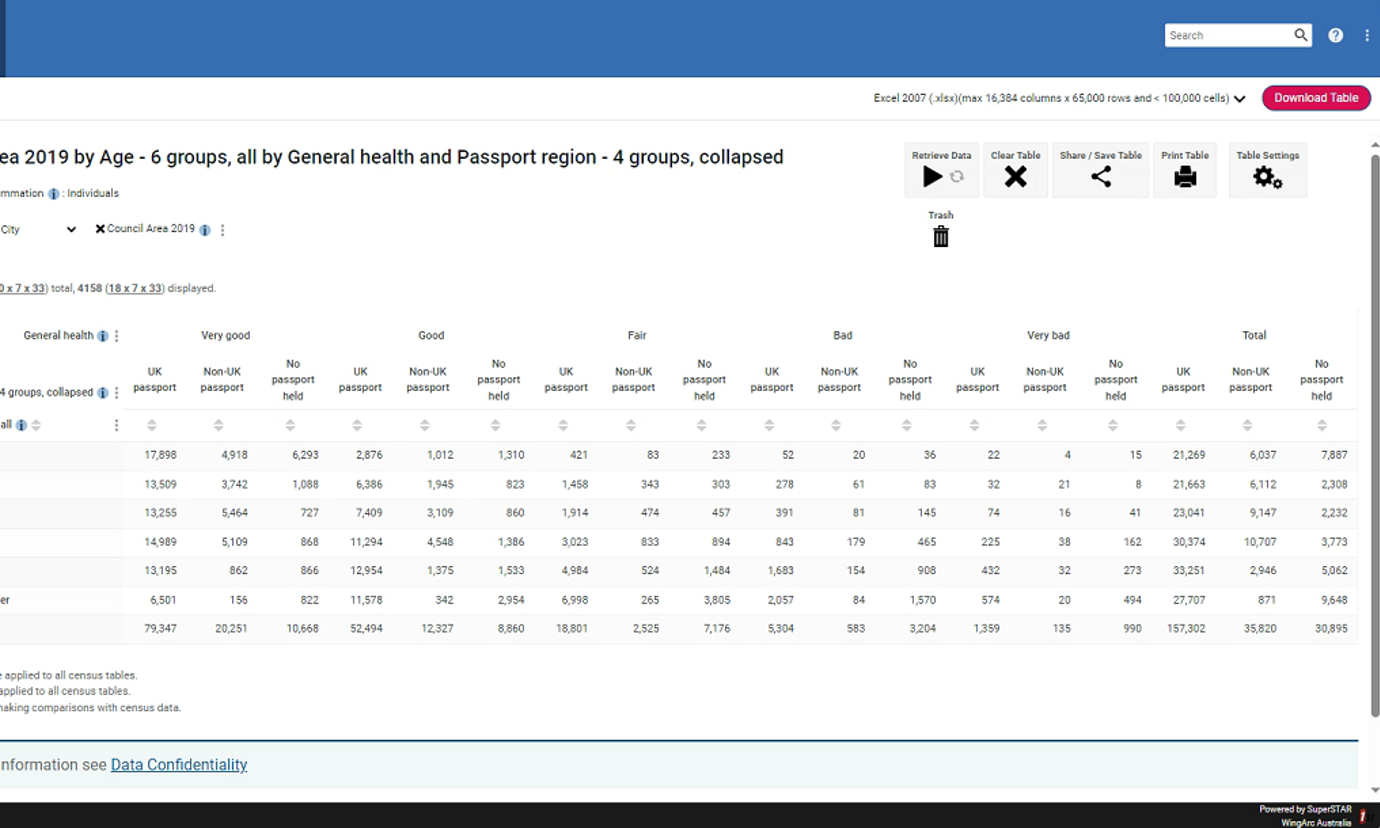1380x828 pixels.
Task: Click the Retrieve Data play icon
Action: [x=932, y=177]
